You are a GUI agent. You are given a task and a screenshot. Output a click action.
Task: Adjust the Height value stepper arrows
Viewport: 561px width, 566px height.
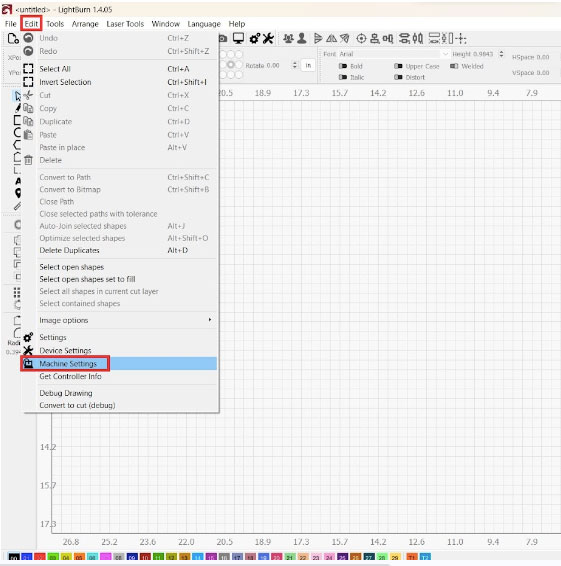501,54
